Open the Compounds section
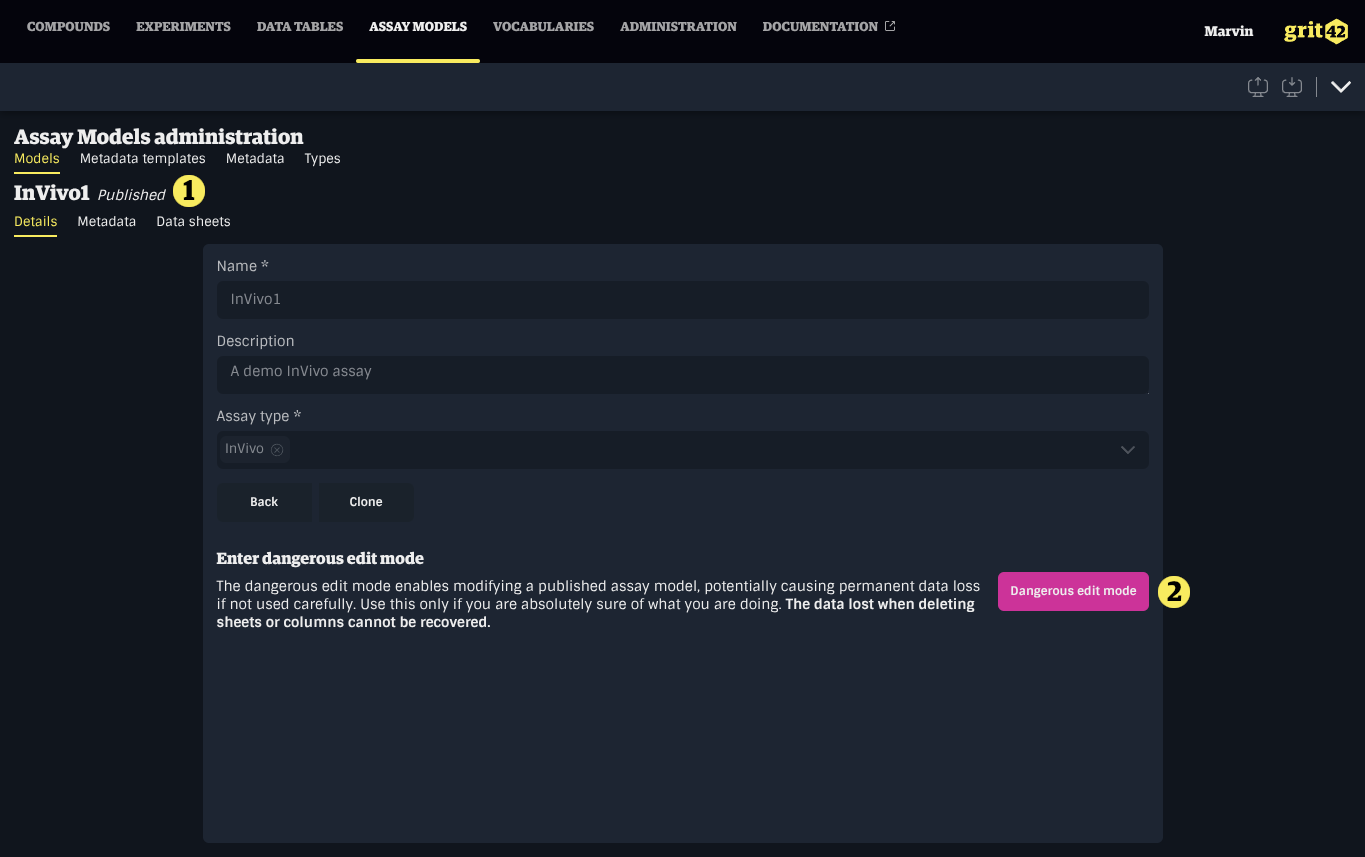This screenshot has height=857, width=1365. [x=68, y=27]
